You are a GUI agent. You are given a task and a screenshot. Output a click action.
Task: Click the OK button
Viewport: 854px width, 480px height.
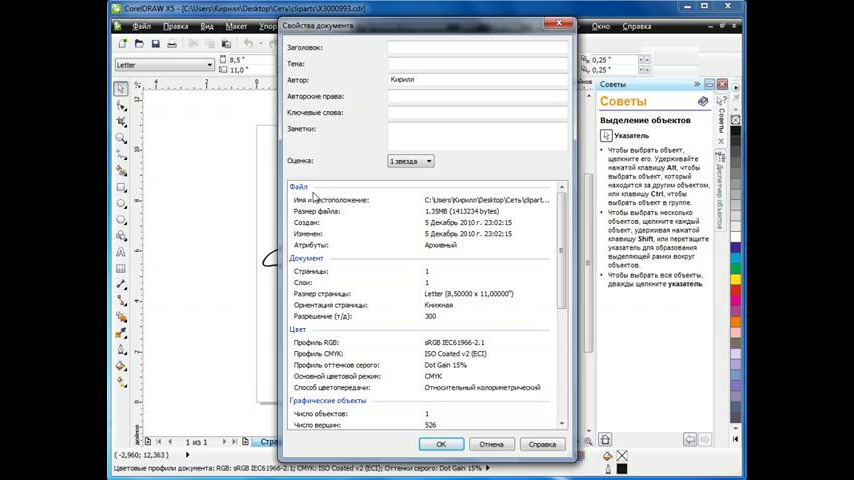point(441,444)
